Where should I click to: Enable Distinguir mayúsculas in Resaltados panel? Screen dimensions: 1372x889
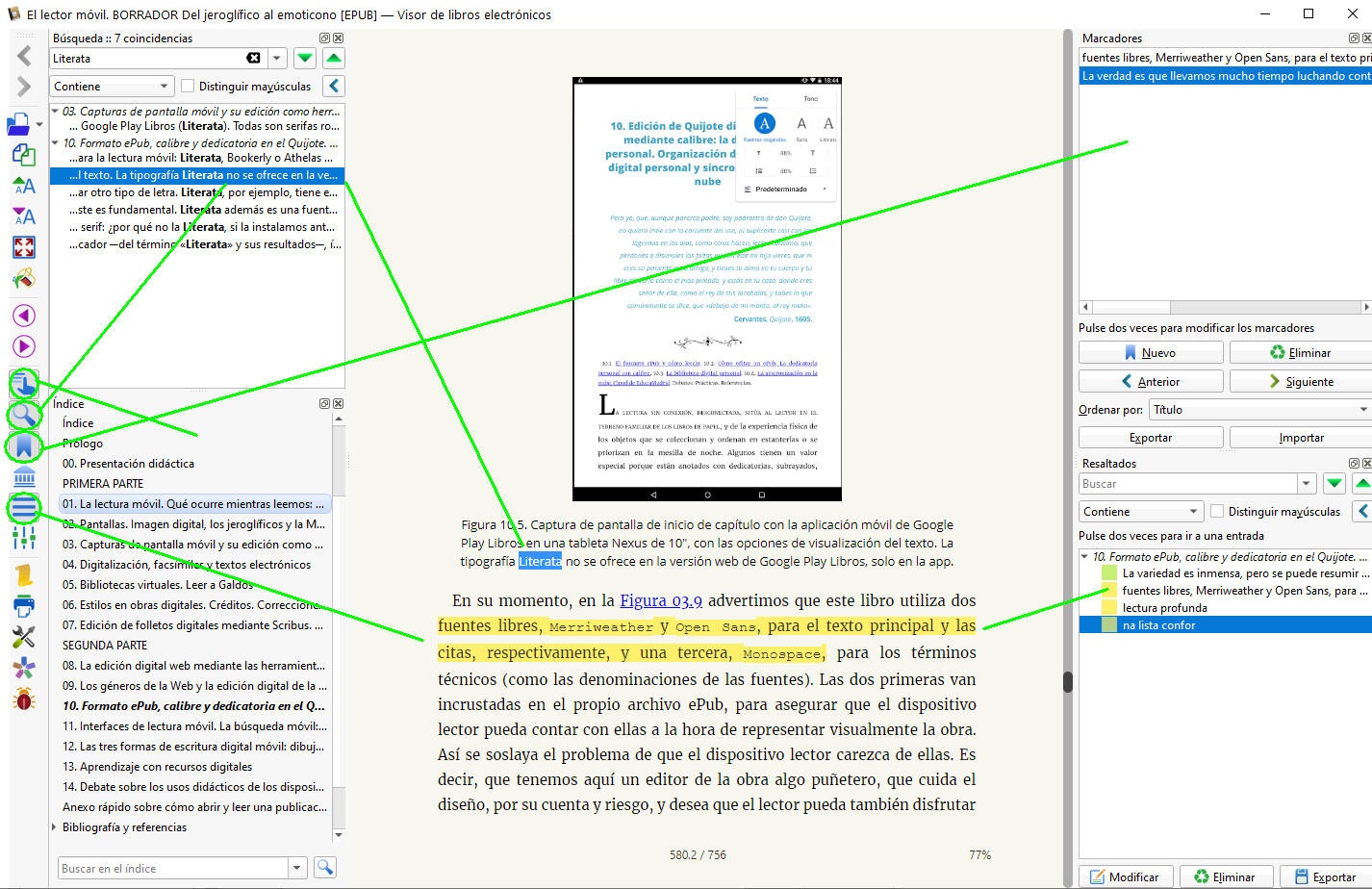pos(1217,511)
